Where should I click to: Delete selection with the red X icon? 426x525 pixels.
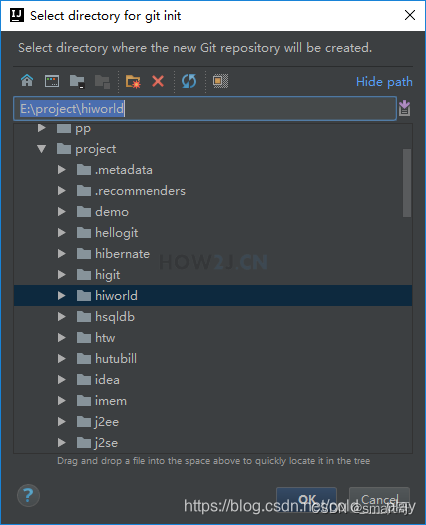(158, 81)
